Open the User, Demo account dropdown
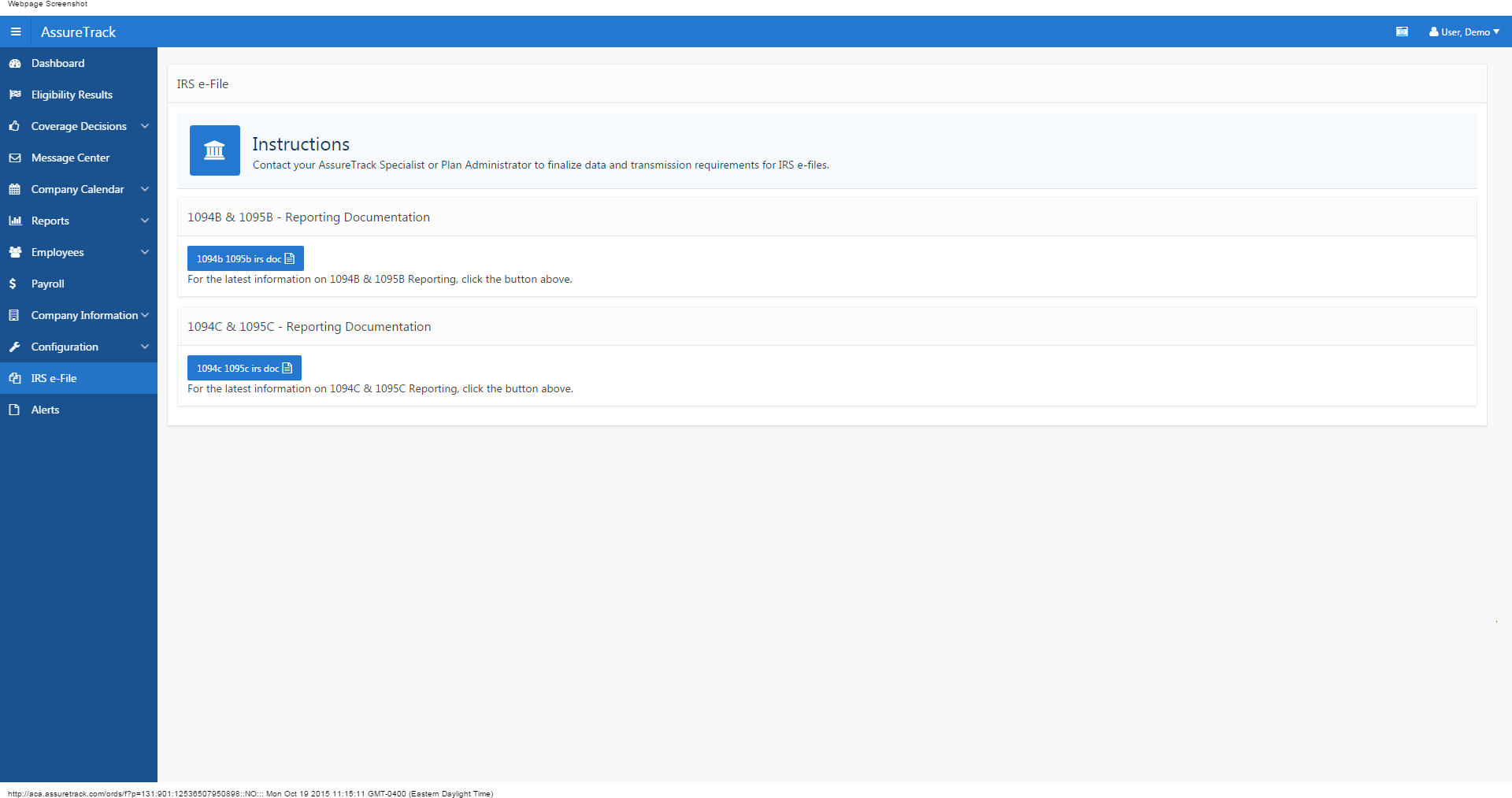 (1464, 32)
